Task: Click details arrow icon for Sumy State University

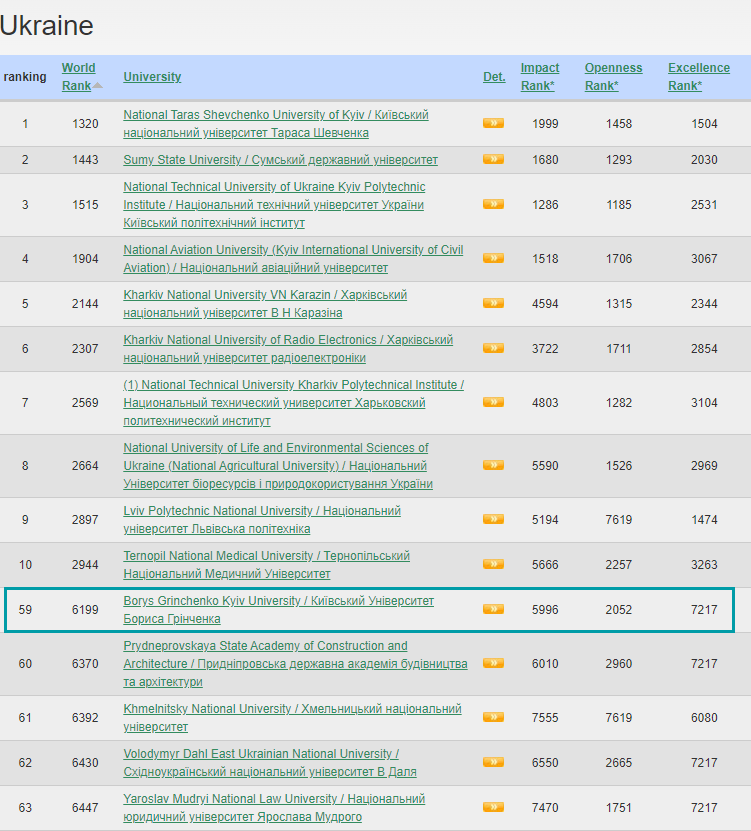Action: 493,159
